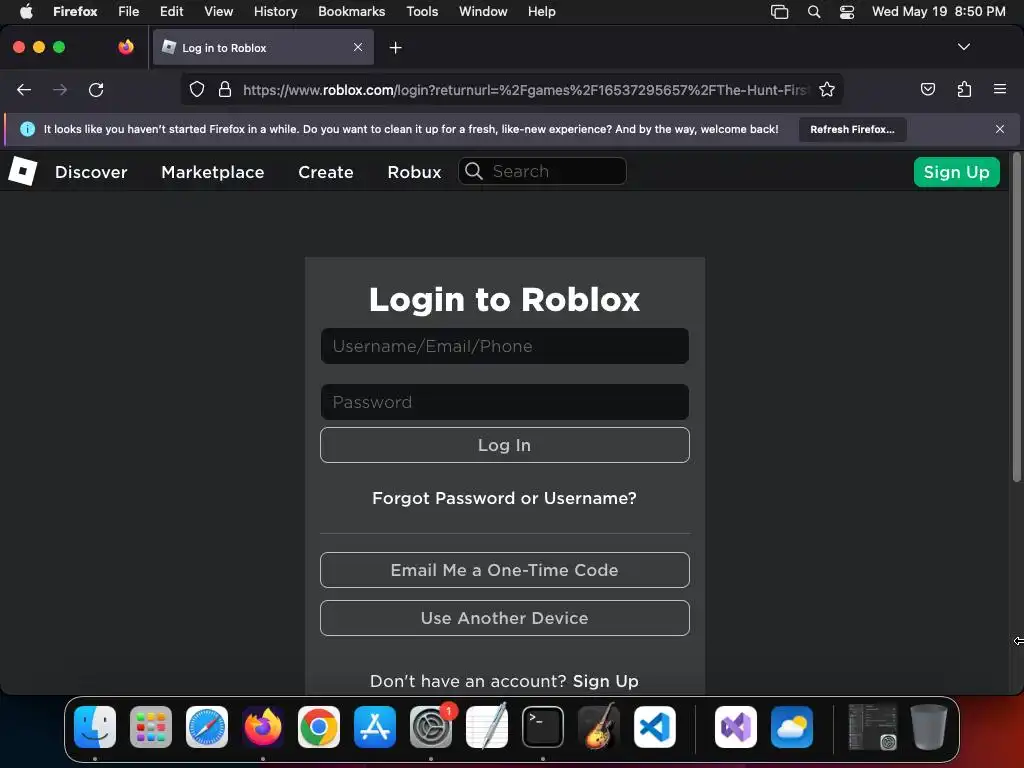This screenshot has height=768, width=1024.
Task: Open App Store from the Dock
Action: pyautogui.click(x=375, y=727)
